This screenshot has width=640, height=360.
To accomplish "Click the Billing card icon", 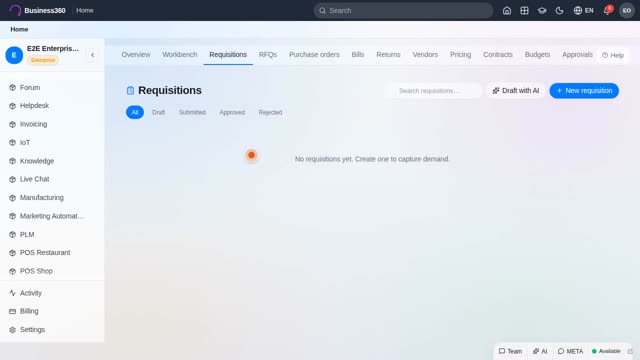I will 12,311.
